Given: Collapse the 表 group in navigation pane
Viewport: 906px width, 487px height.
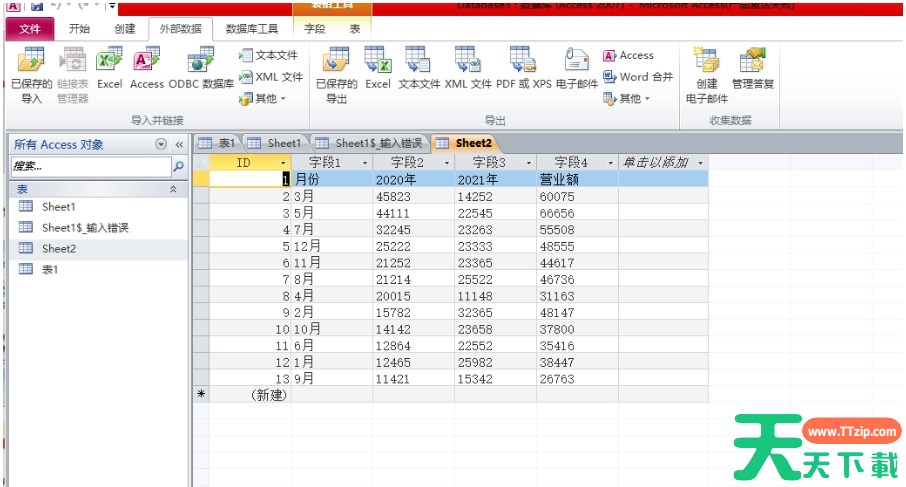Looking at the screenshot, I should (x=173, y=189).
